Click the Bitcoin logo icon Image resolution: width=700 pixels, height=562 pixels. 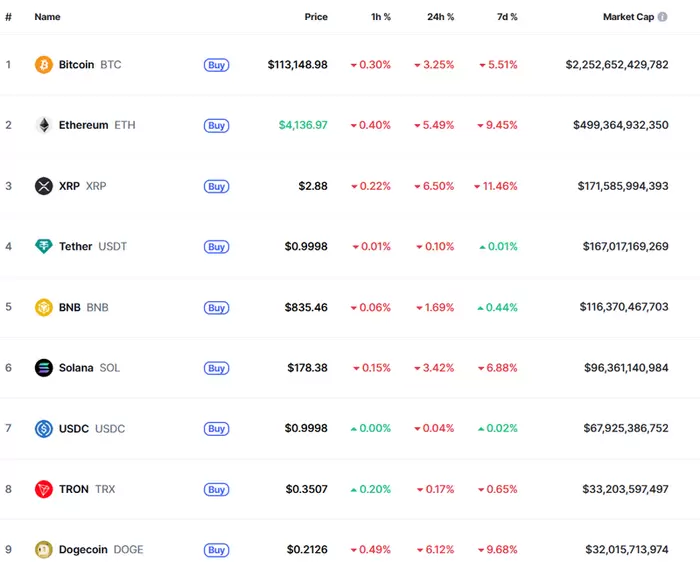44,65
